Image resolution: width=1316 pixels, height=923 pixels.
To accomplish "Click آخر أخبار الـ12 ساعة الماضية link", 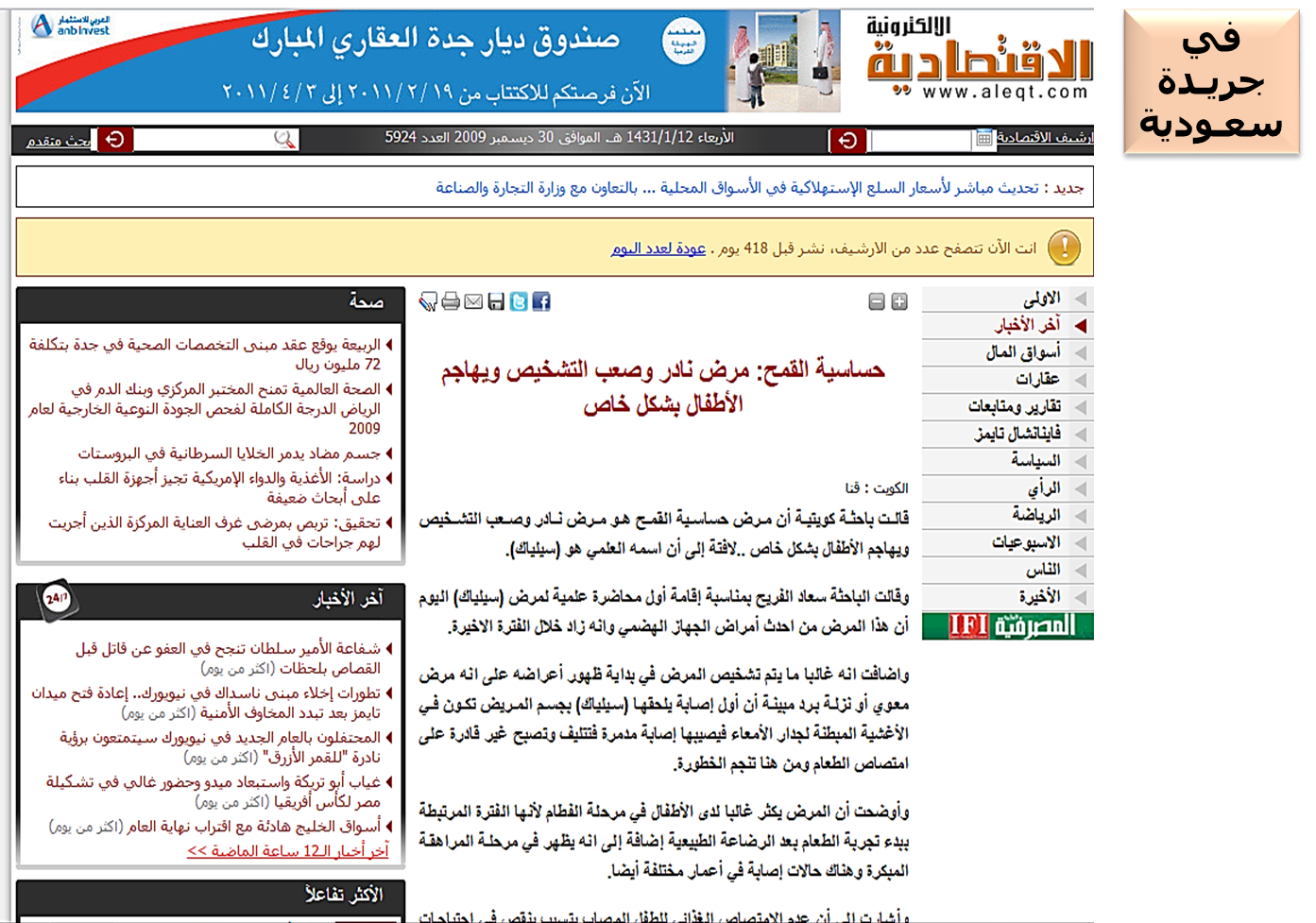I will [x=287, y=851].
